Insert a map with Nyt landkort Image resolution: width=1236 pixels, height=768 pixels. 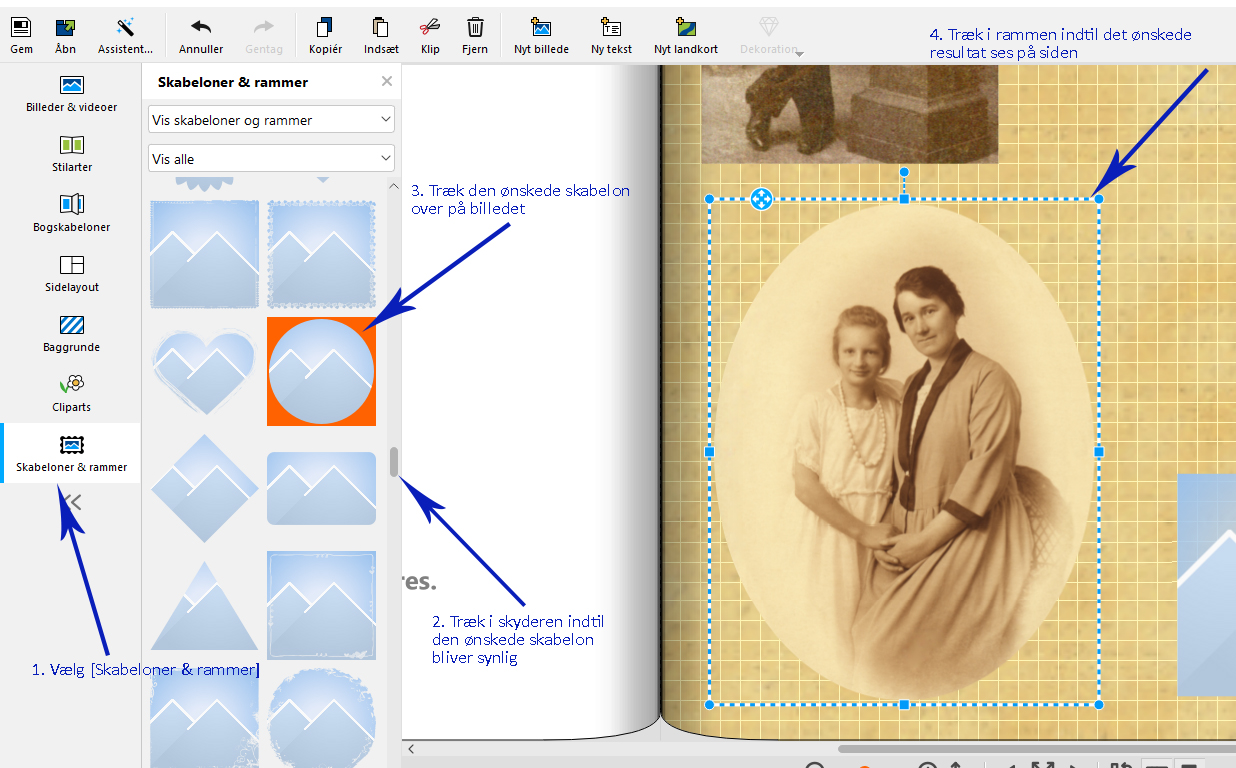click(685, 34)
